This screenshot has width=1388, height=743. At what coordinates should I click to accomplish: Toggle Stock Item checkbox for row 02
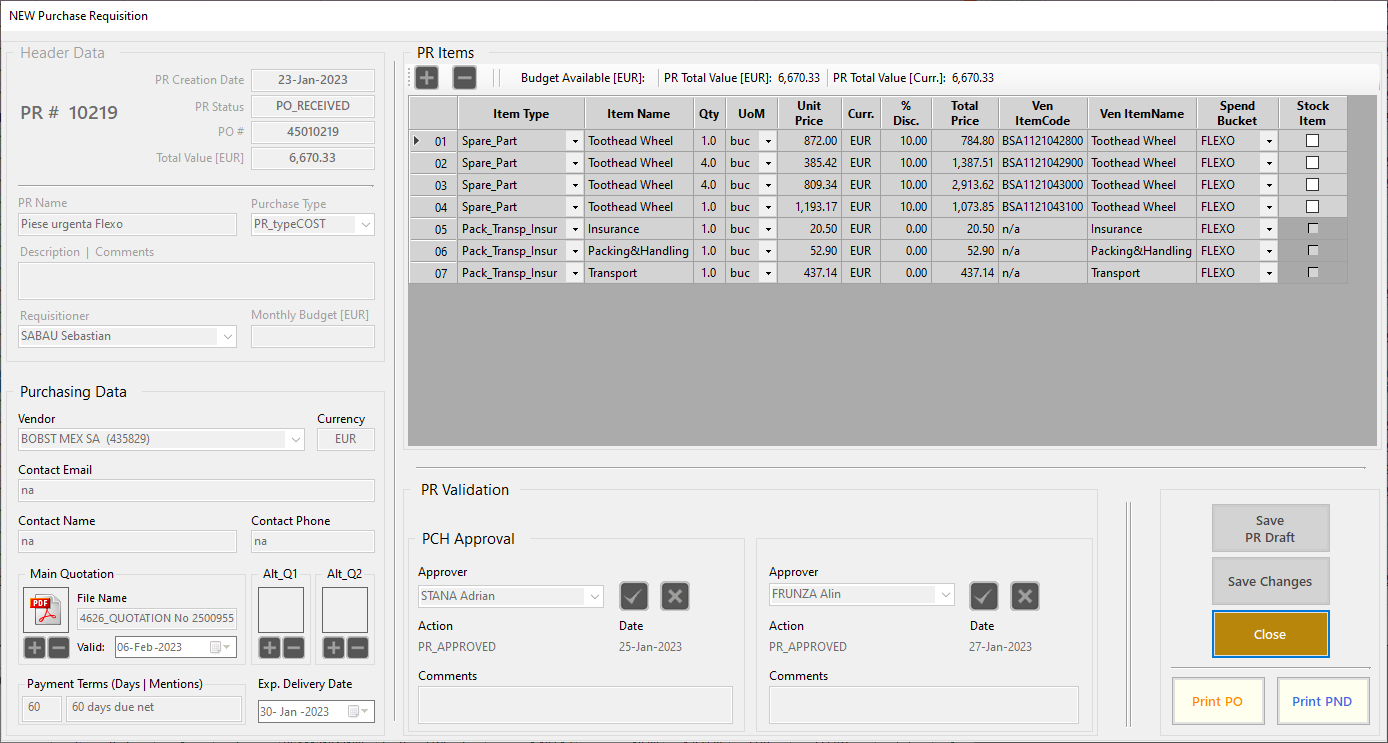pyautogui.click(x=1313, y=163)
